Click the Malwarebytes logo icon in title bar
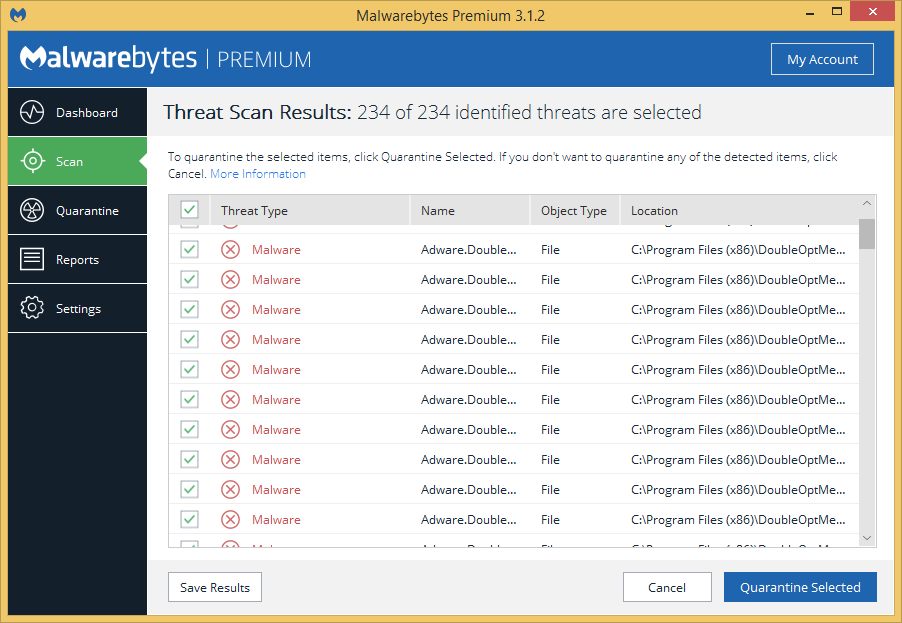This screenshot has height=623, width=902. point(18,15)
